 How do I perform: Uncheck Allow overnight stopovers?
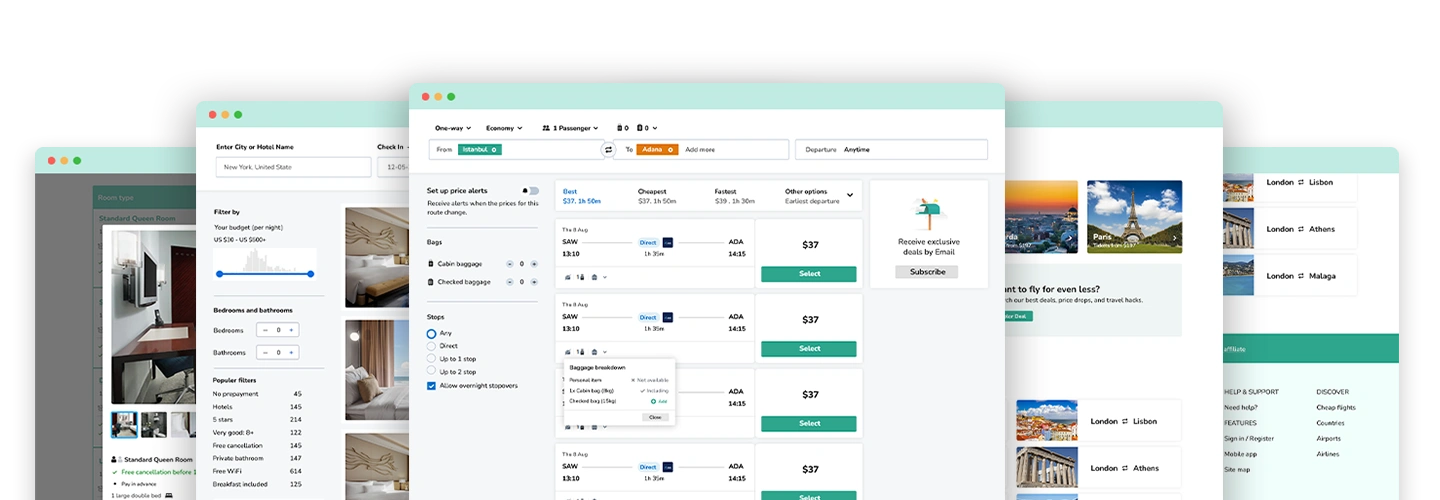431,385
